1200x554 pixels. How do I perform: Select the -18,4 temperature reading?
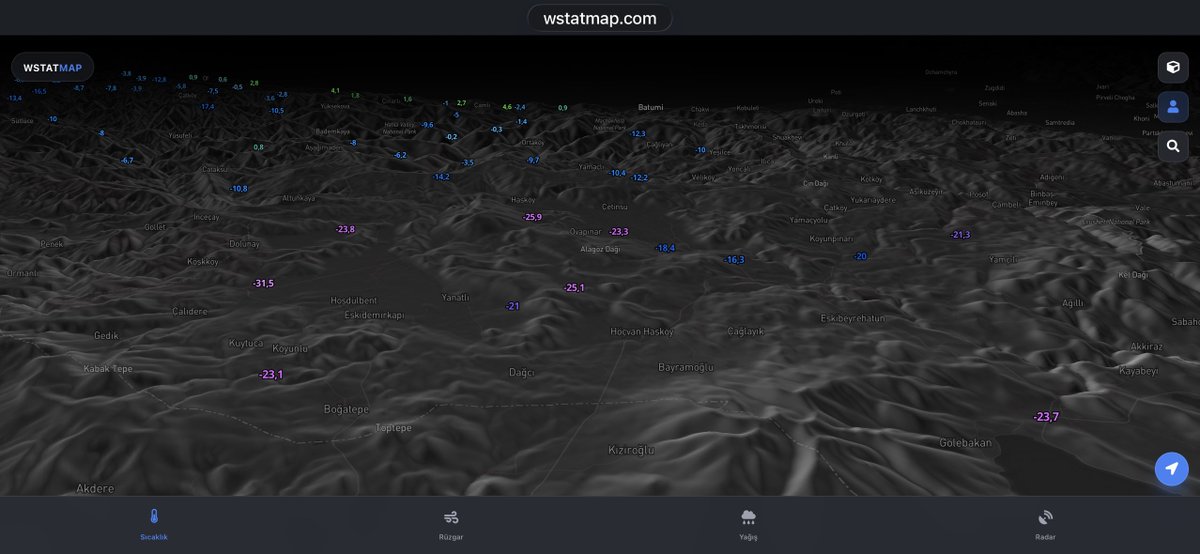[665, 248]
